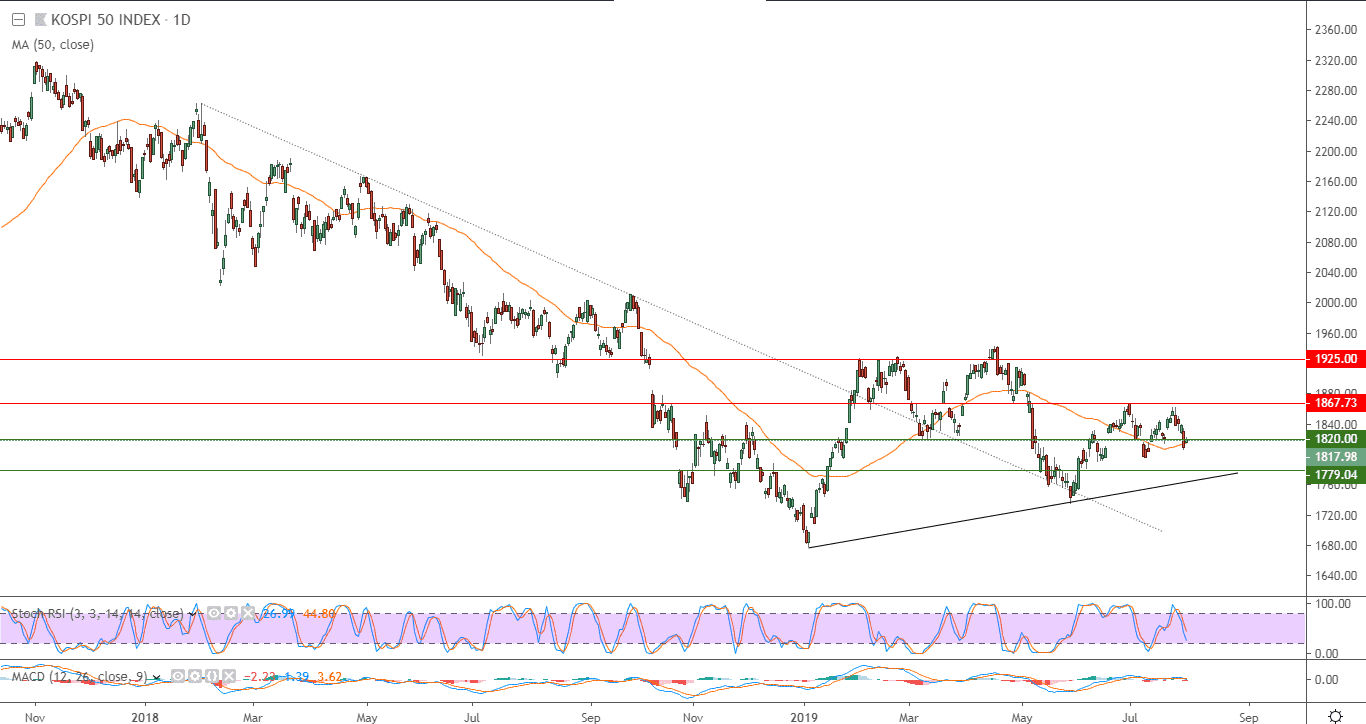
Task: Expand the Stoch RSI legend chevron
Action: pyautogui.click(x=192, y=614)
